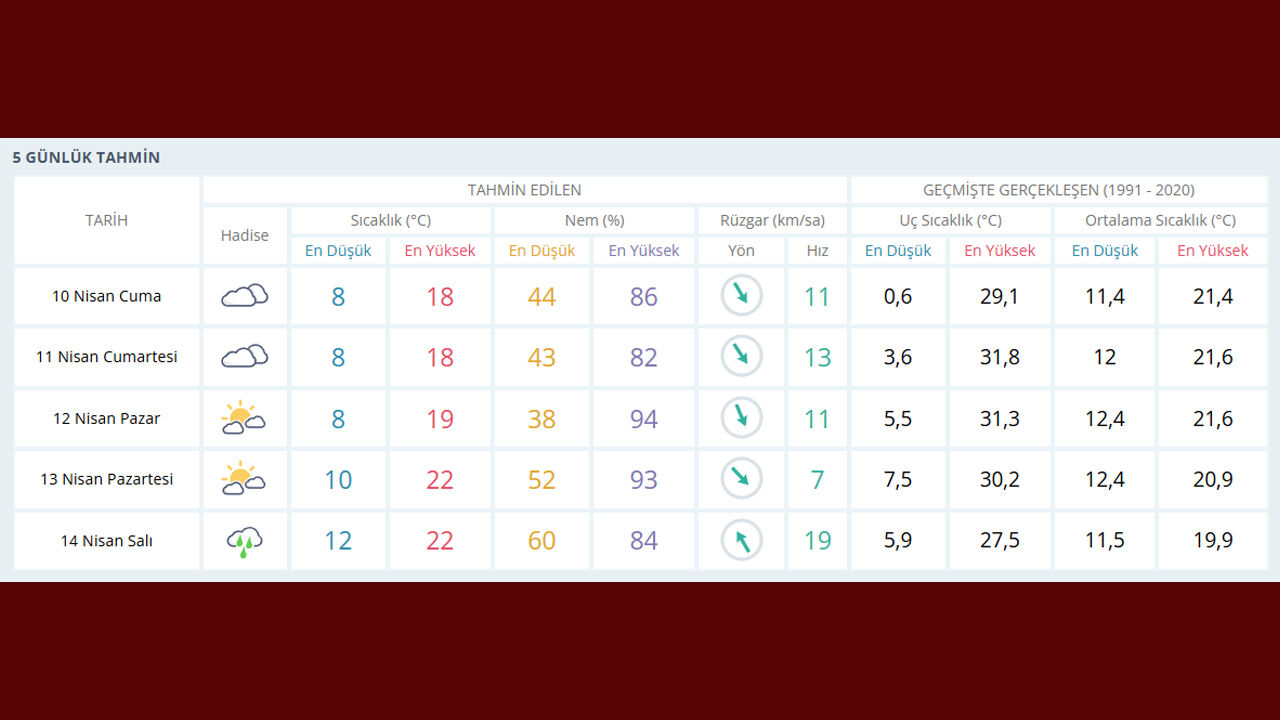Click the wind speed value 19
1280x720 pixels.
coord(817,541)
